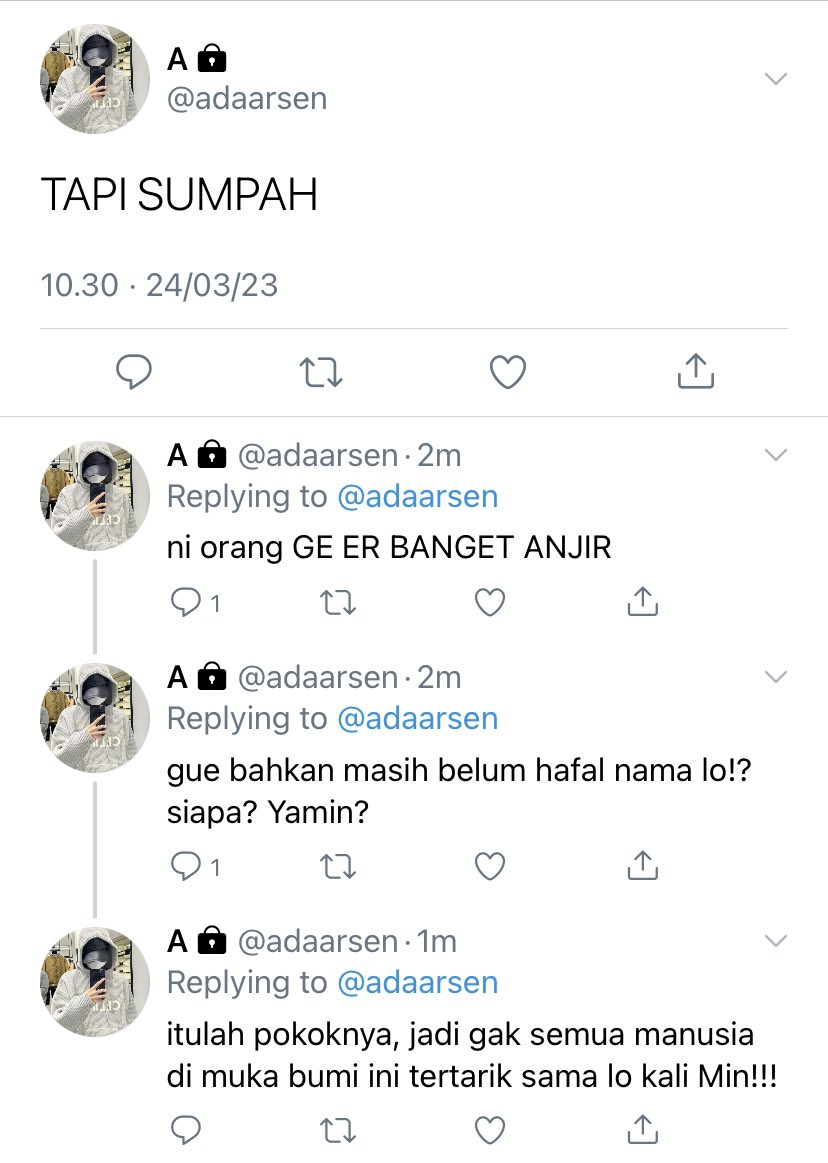This screenshot has height=1163, width=828.
Task: Like the GE ER BANGET ANJIR reply
Action: [490, 602]
